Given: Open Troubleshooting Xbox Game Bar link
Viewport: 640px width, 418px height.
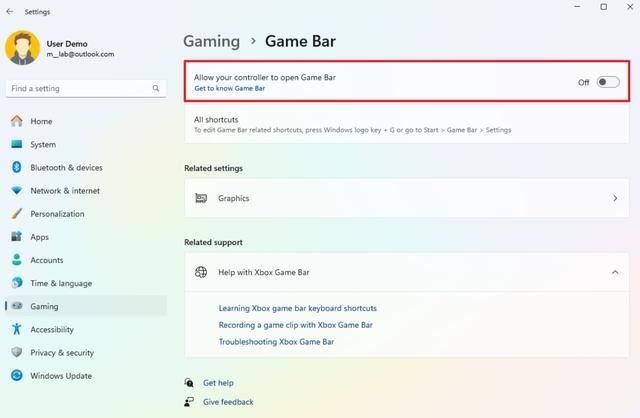Looking at the screenshot, I should 276,342.
